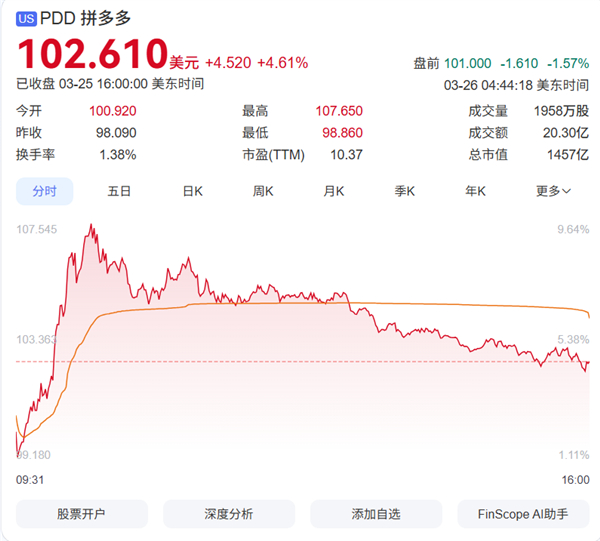Click the pre-market change -1.610
Viewport: 600px width, 541px height.
[519, 64]
